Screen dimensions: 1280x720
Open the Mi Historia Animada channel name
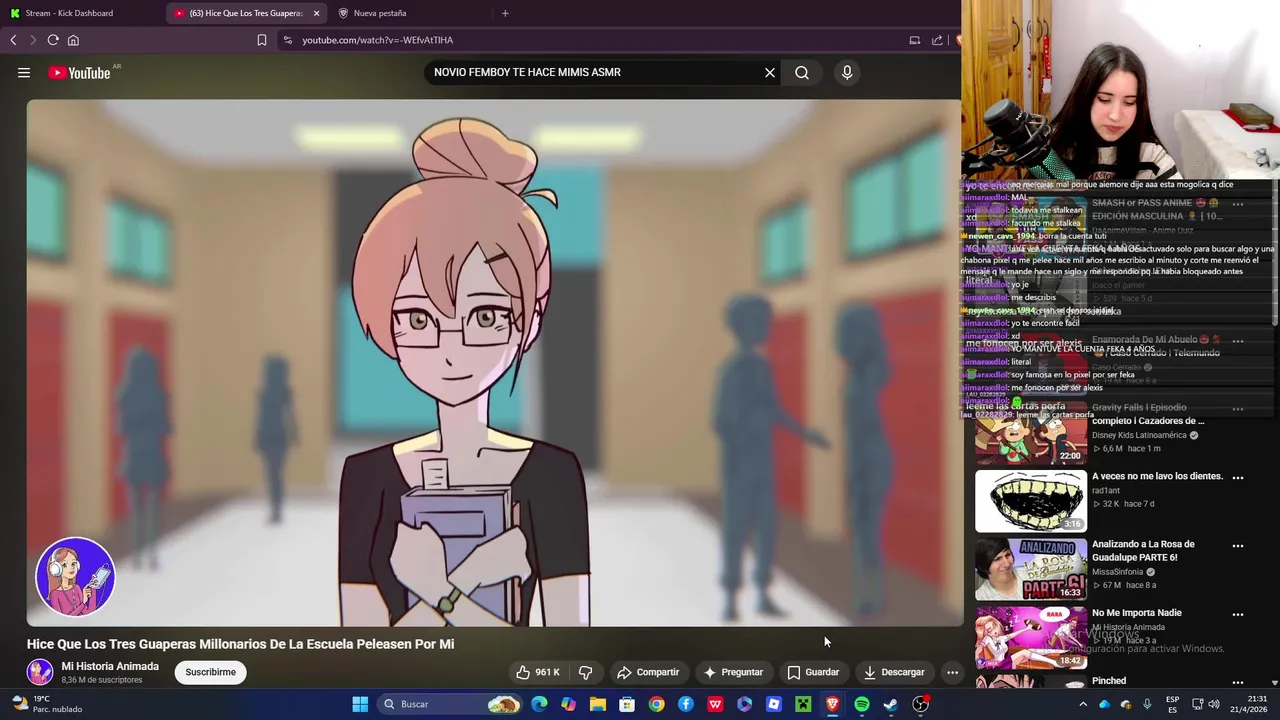coord(110,666)
